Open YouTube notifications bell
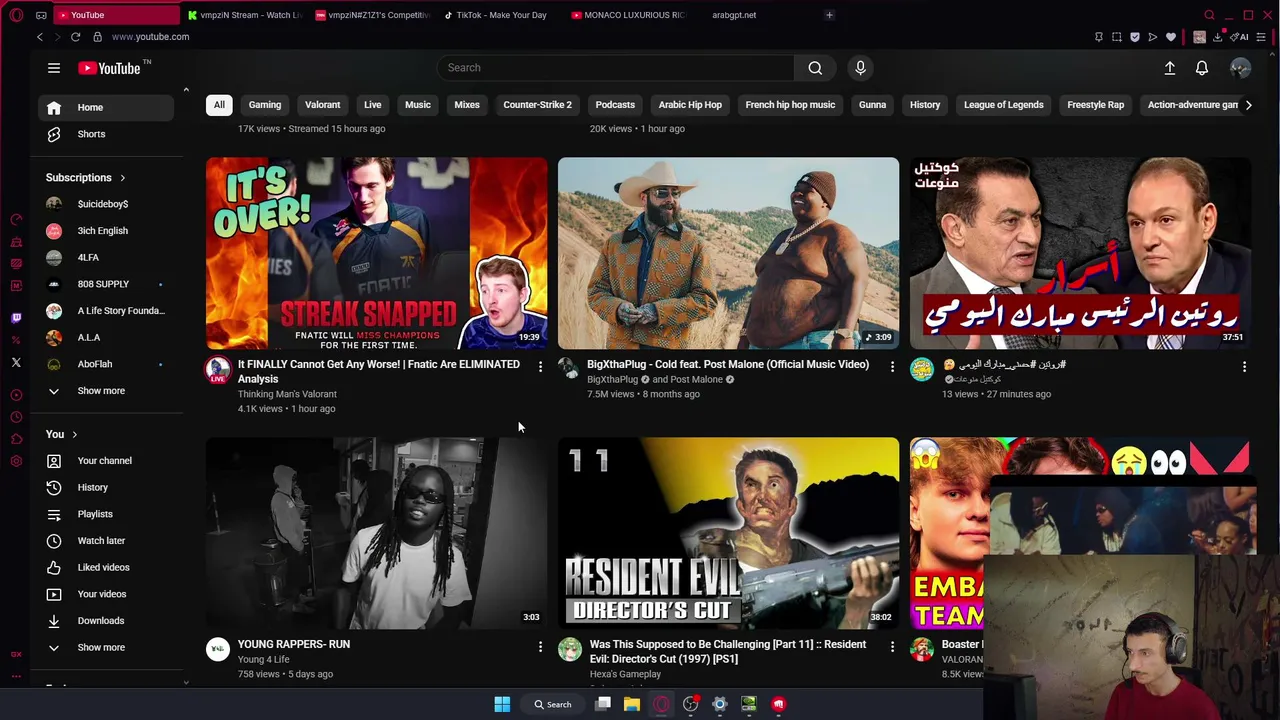This screenshot has height=720, width=1280. [1202, 68]
